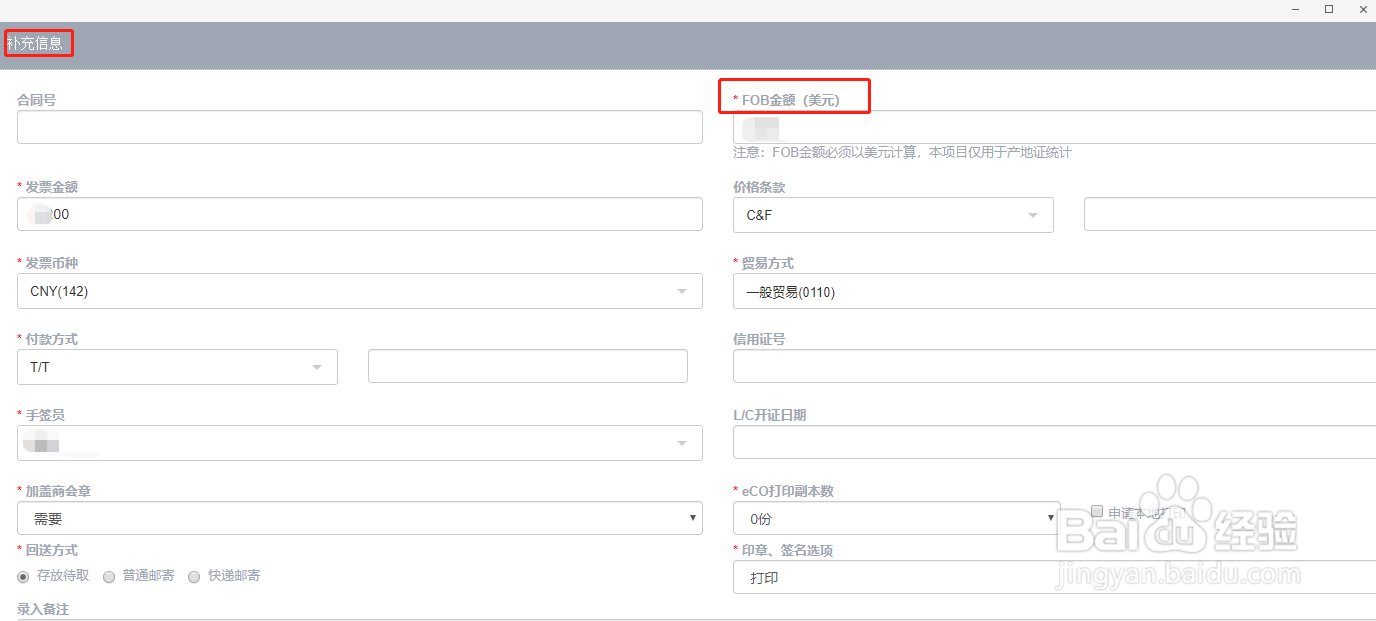The height and width of the screenshot is (621, 1376).
Task: Tick the 申请本地打印 checkbox
Action: (x=1097, y=512)
